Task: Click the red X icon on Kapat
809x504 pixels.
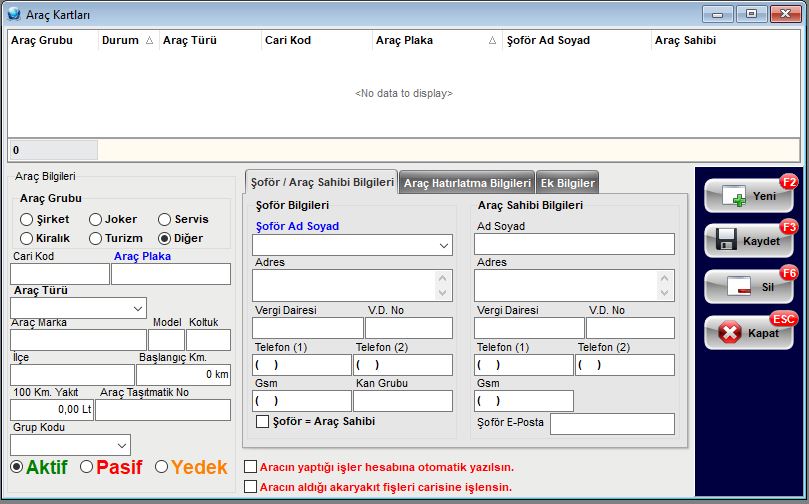Action: (x=729, y=333)
